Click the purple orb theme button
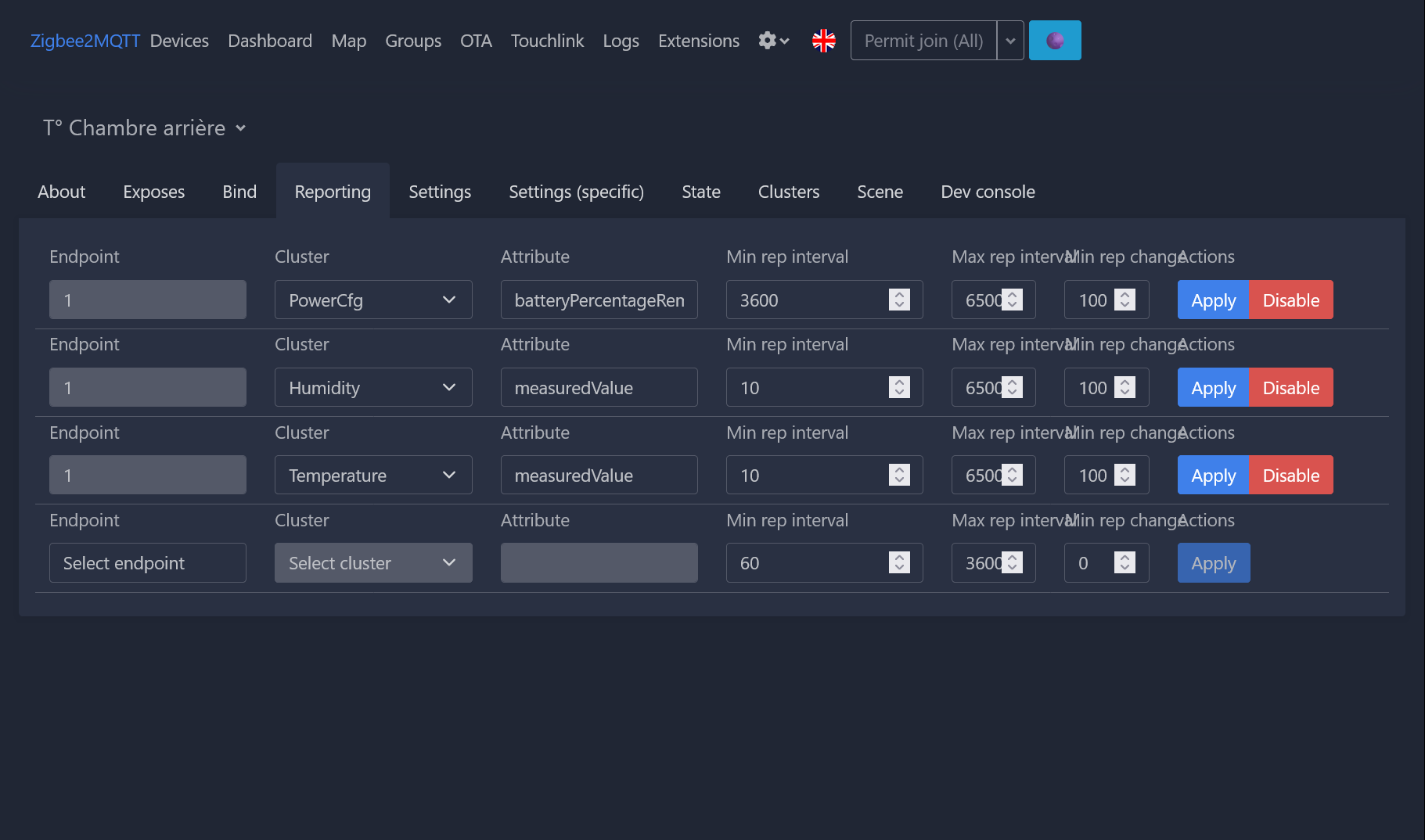Screen dimensions: 1425x840 click(1054, 41)
